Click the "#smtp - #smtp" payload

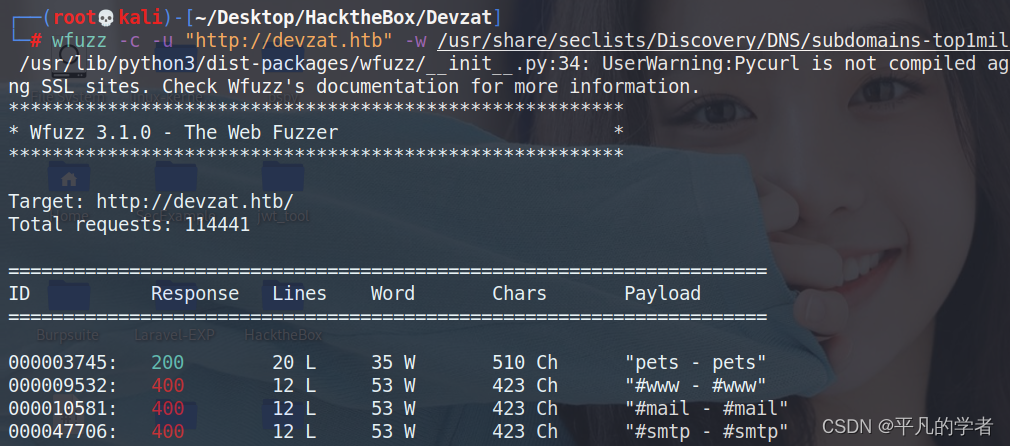707,432
